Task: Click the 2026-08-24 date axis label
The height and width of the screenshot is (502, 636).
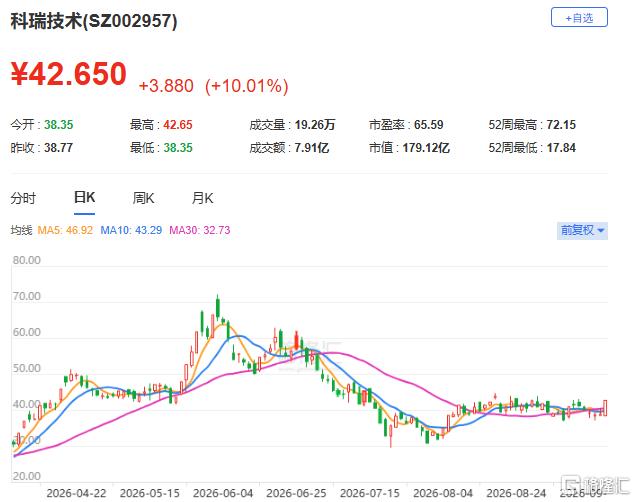Action: (516, 493)
